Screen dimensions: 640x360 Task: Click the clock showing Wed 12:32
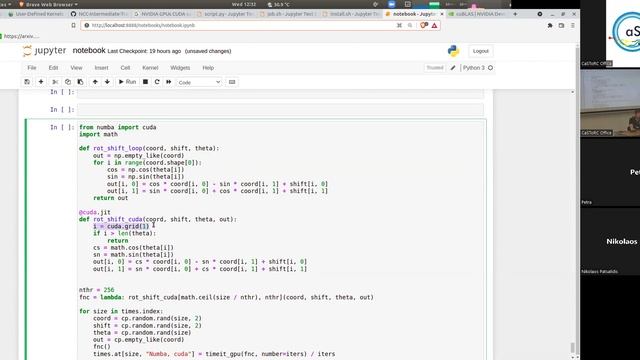pyautogui.click(x=244, y=4)
